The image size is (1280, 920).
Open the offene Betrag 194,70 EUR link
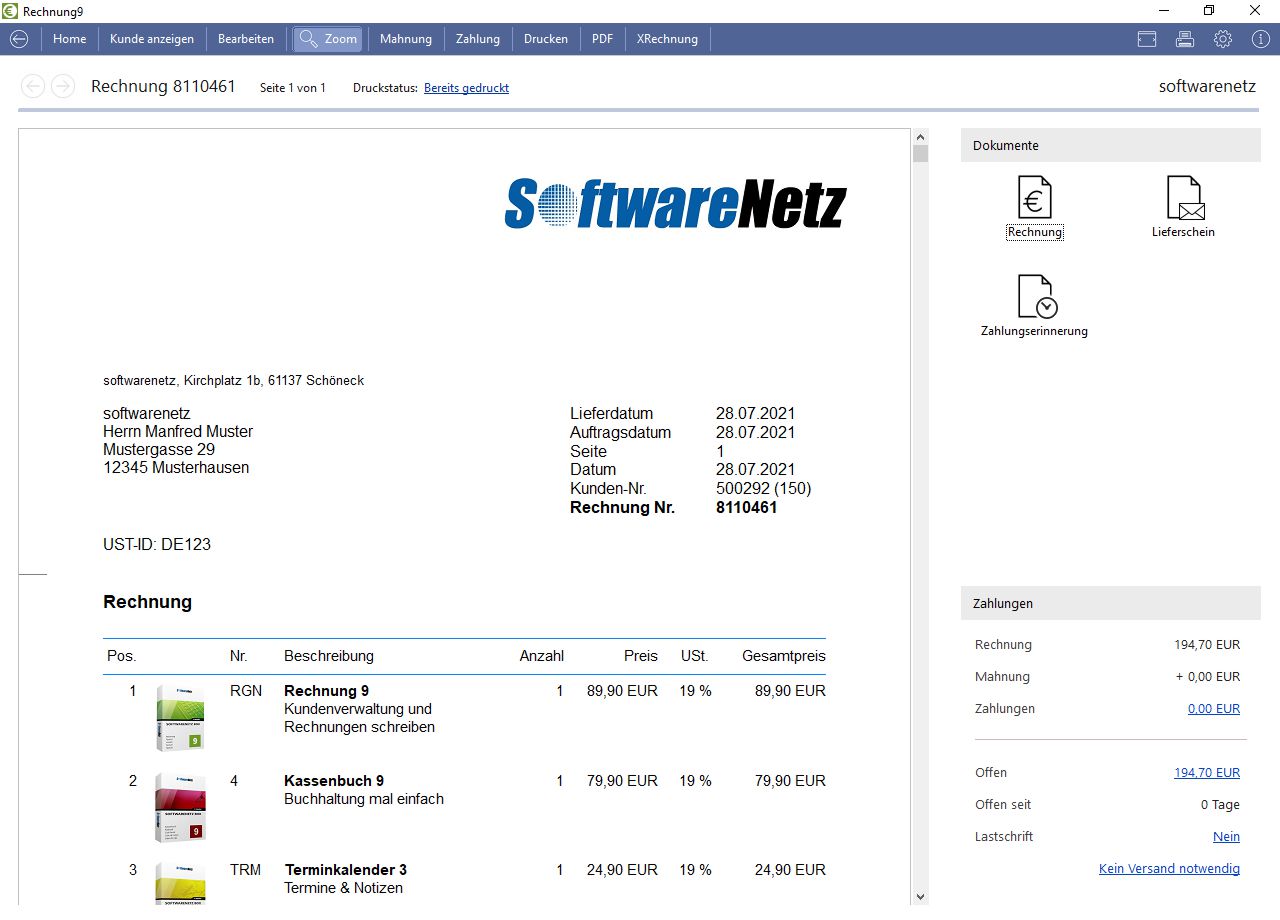[x=1207, y=772]
